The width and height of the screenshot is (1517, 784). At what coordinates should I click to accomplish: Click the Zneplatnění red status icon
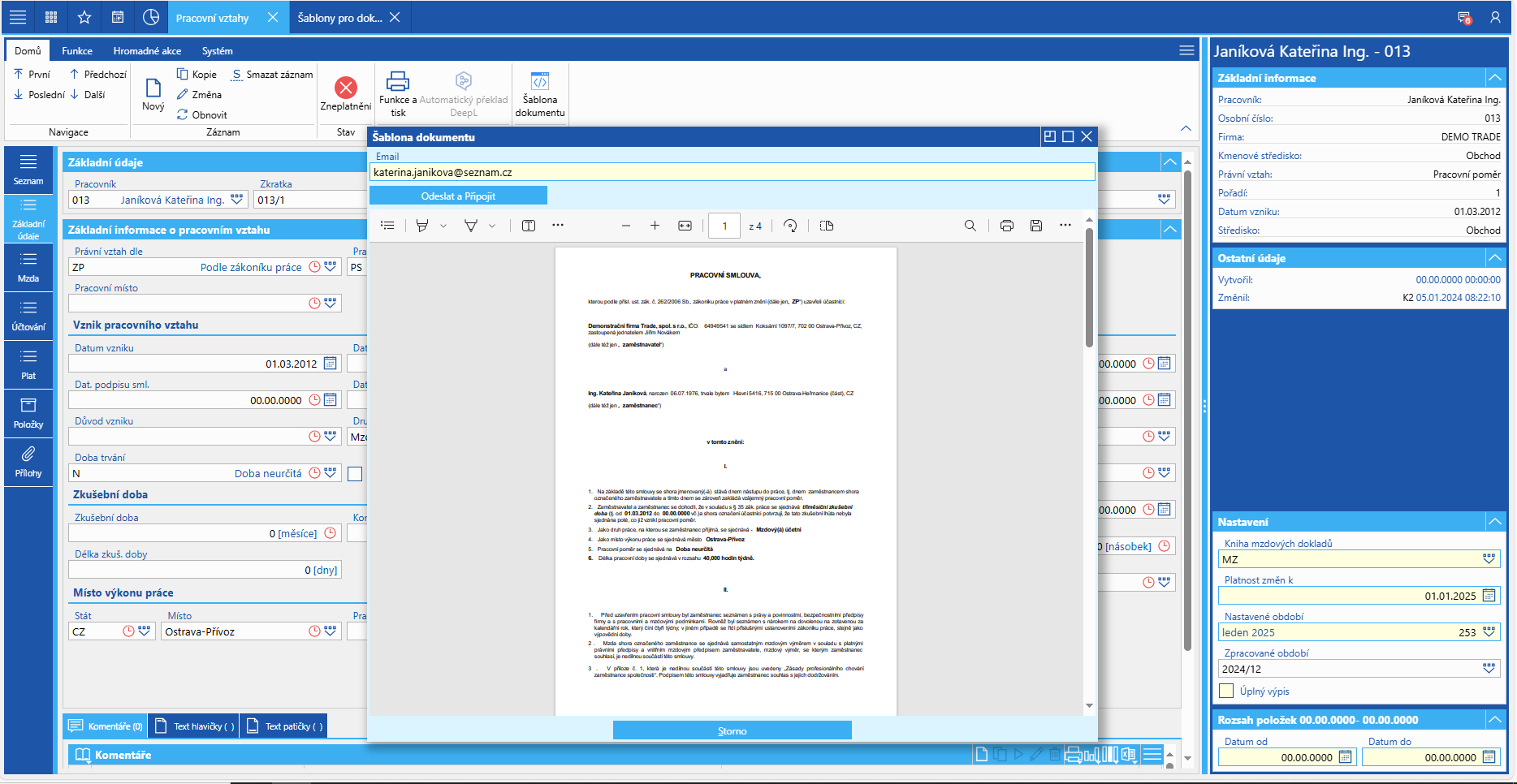[346, 87]
